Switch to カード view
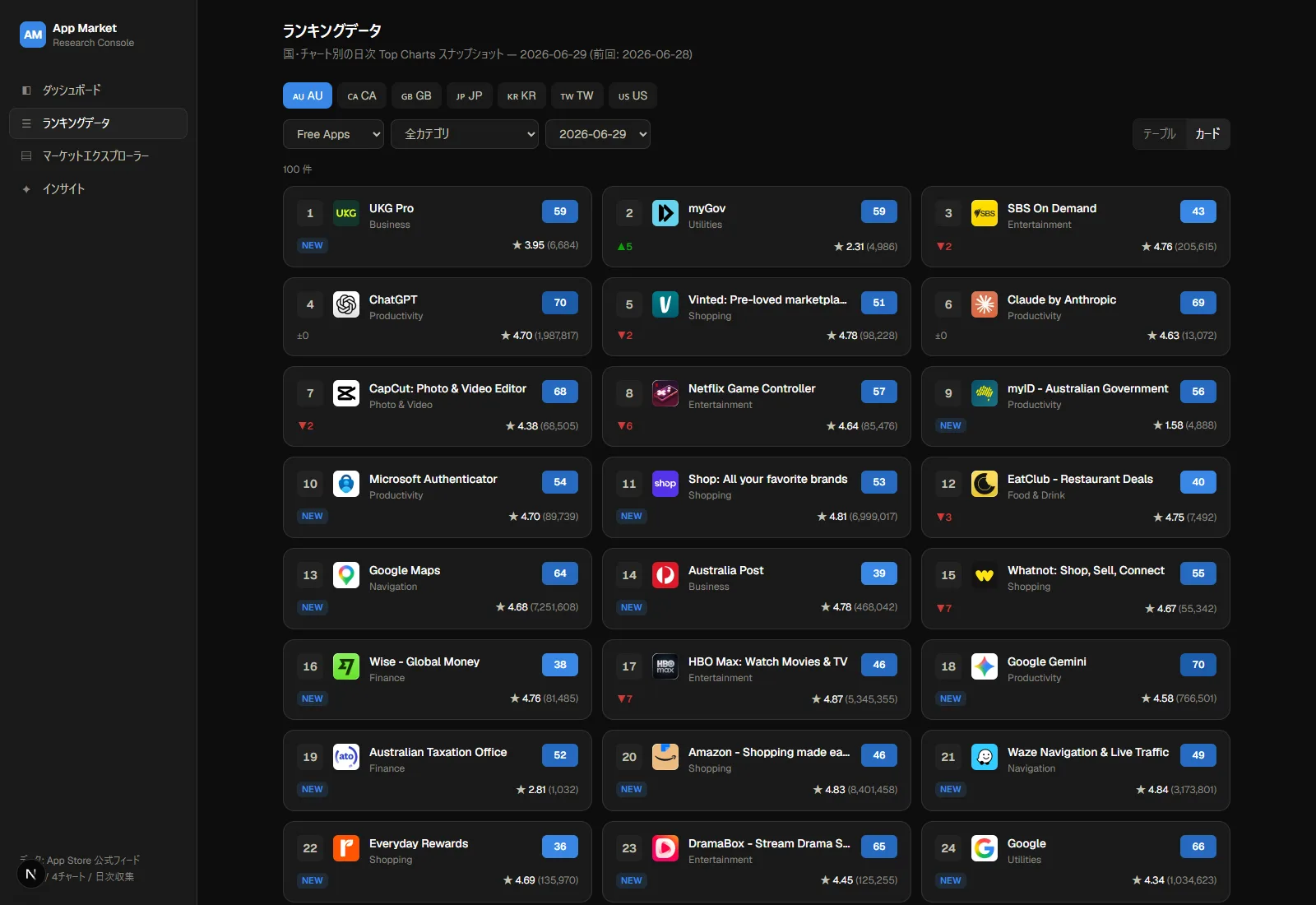1316x905 pixels. [x=1207, y=134]
